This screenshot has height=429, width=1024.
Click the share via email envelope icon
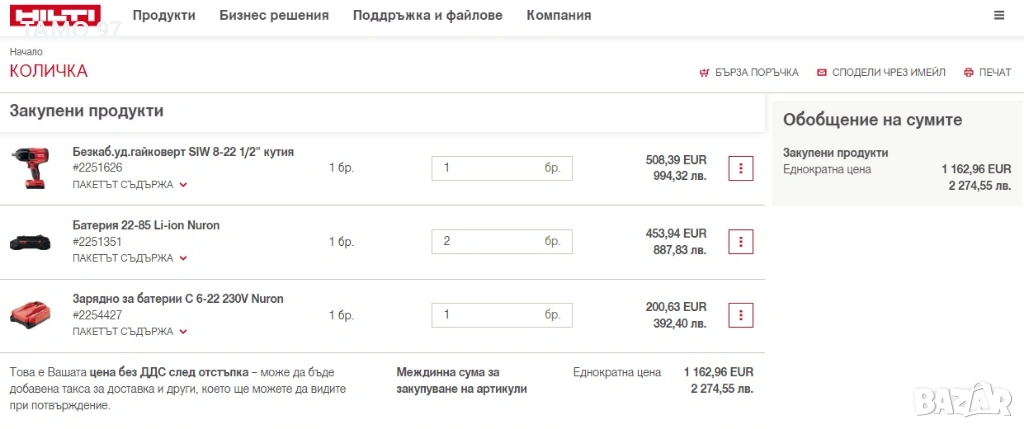pos(822,73)
